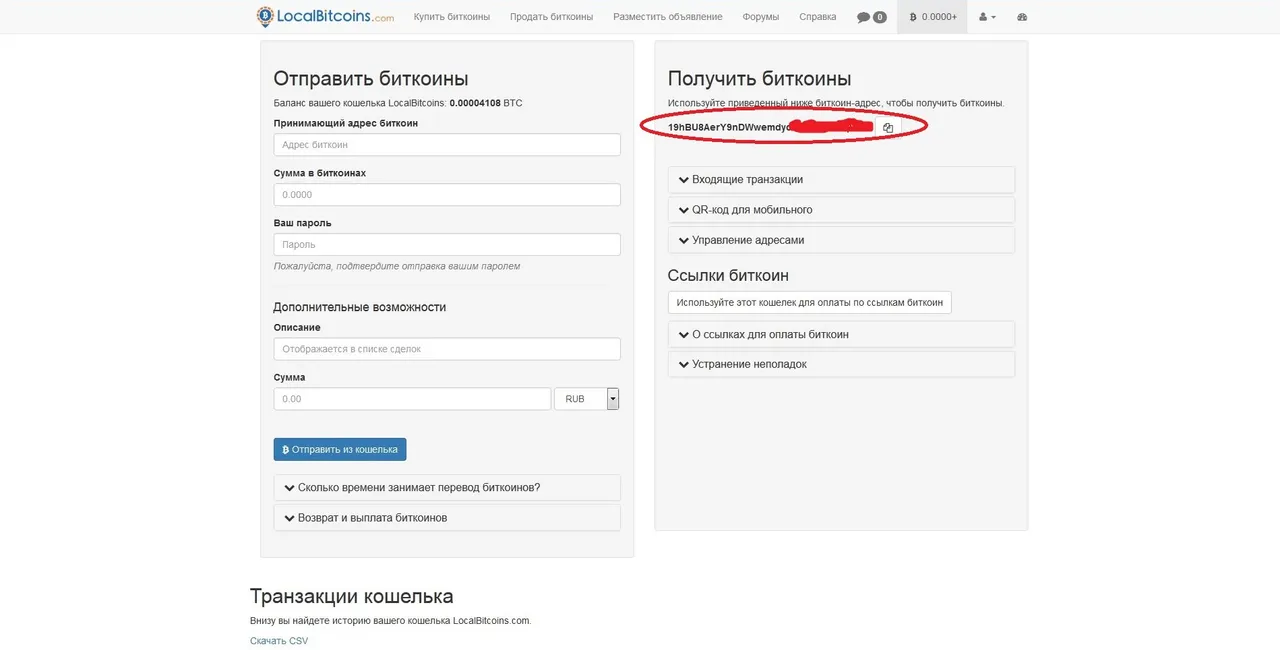The height and width of the screenshot is (650, 1280).
Task: Copy the bitcoin receiving address
Action: click(888, 128)
